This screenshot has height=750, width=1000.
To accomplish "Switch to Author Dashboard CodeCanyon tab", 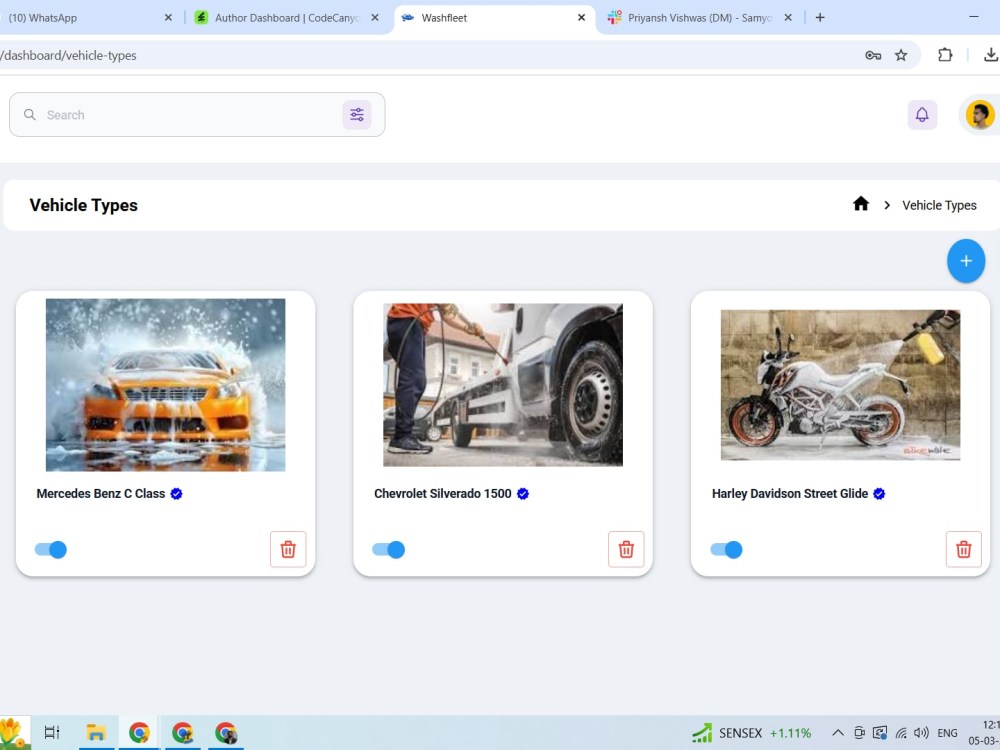I will click(287, 18).
